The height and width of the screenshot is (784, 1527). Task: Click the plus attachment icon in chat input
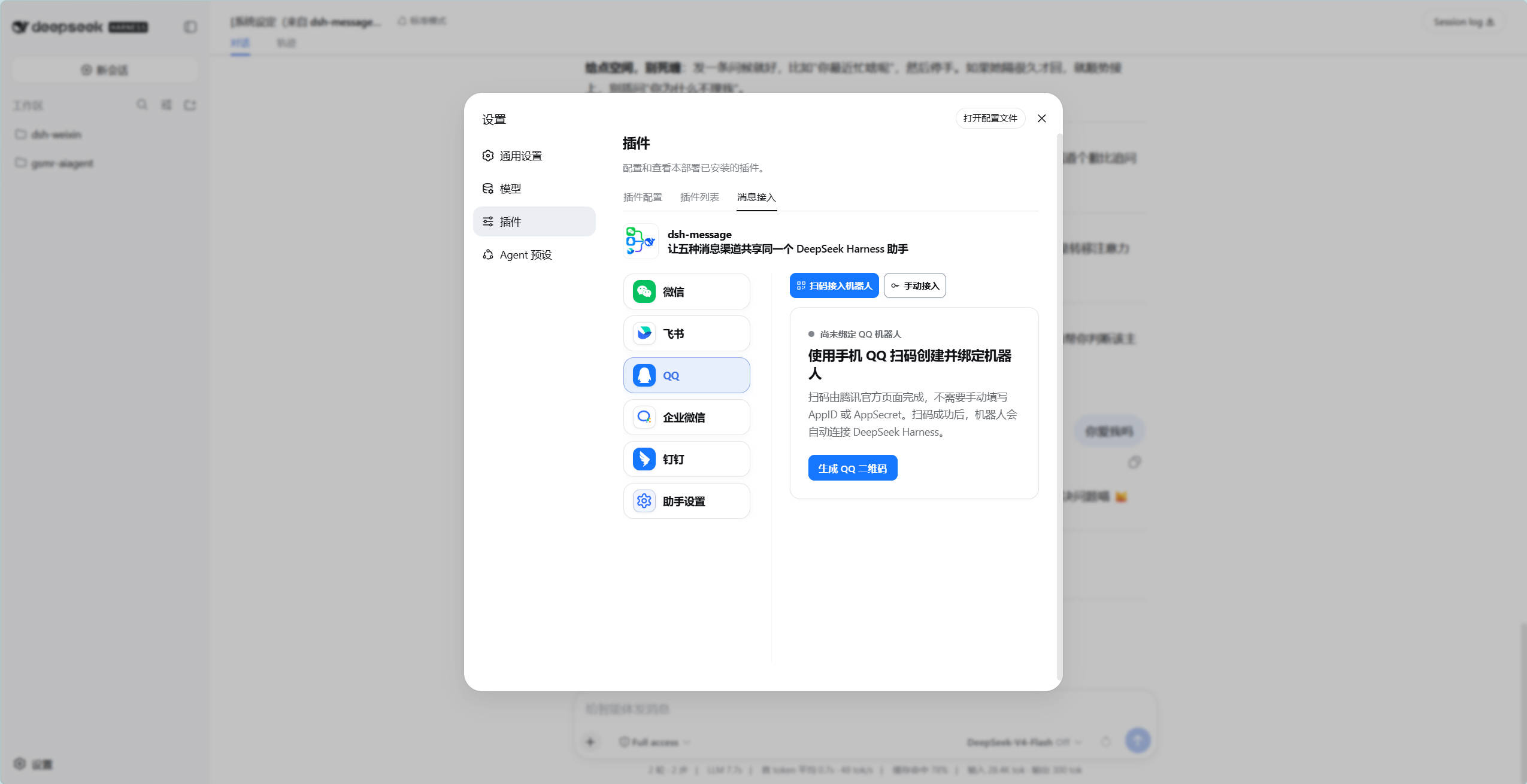[590, 742]
